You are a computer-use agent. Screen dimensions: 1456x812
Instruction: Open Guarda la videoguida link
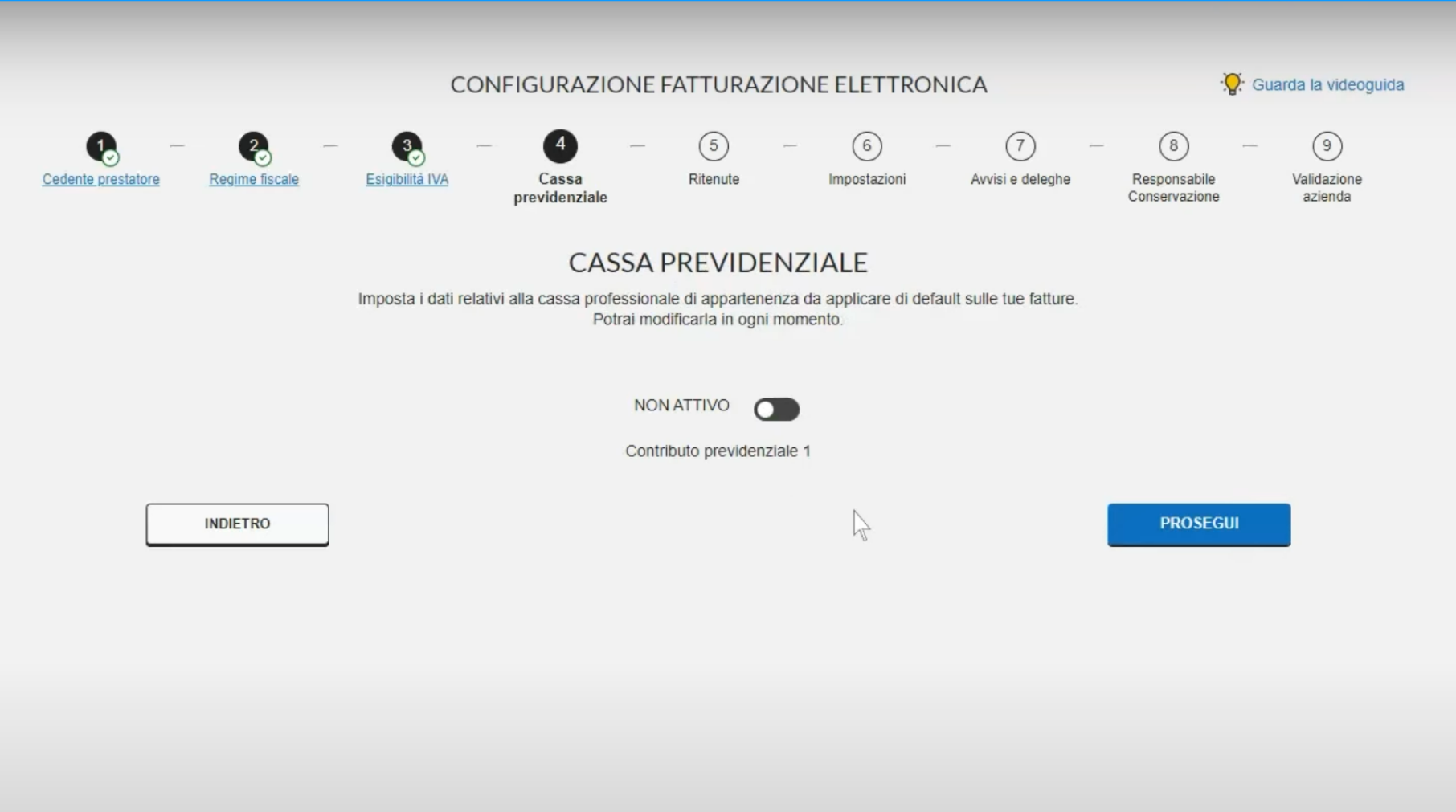click(1327, 84)
